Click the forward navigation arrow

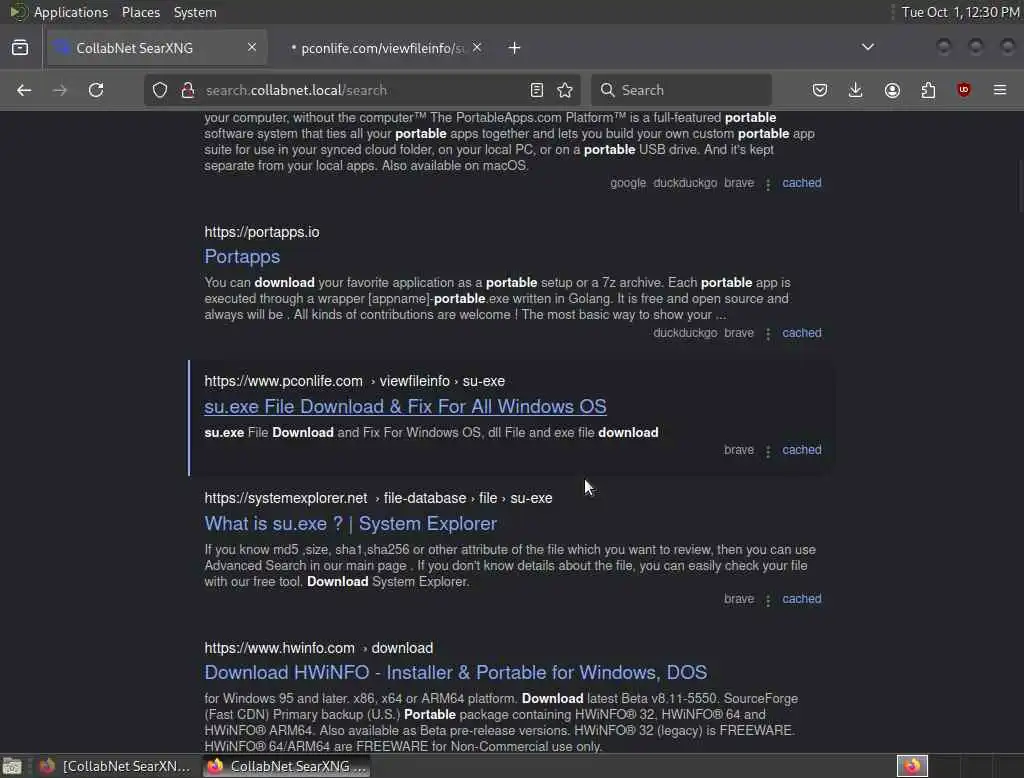click(59, 90)
